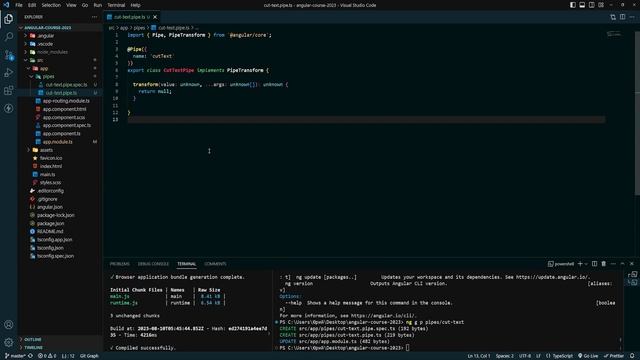Collapse the ANGULAR-COURSE-2023 root folder
640x360 pixels.
[21, 28]
